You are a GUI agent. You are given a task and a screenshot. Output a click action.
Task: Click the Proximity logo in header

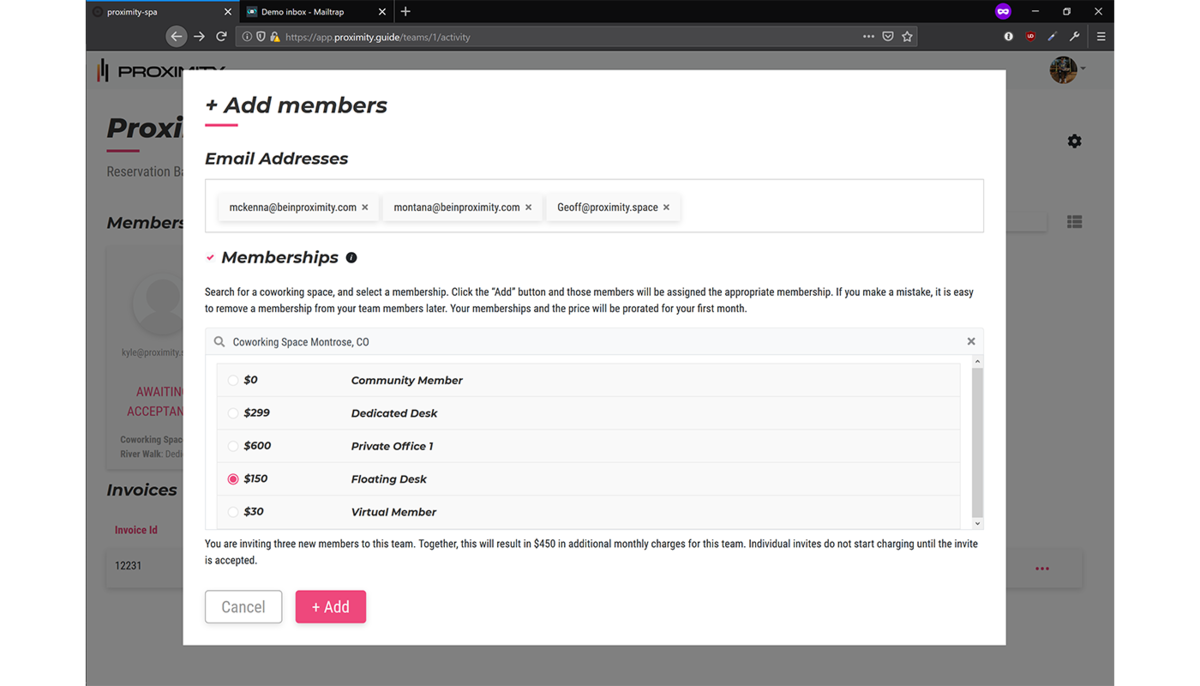pyautogui.click(x=160, y=70)
